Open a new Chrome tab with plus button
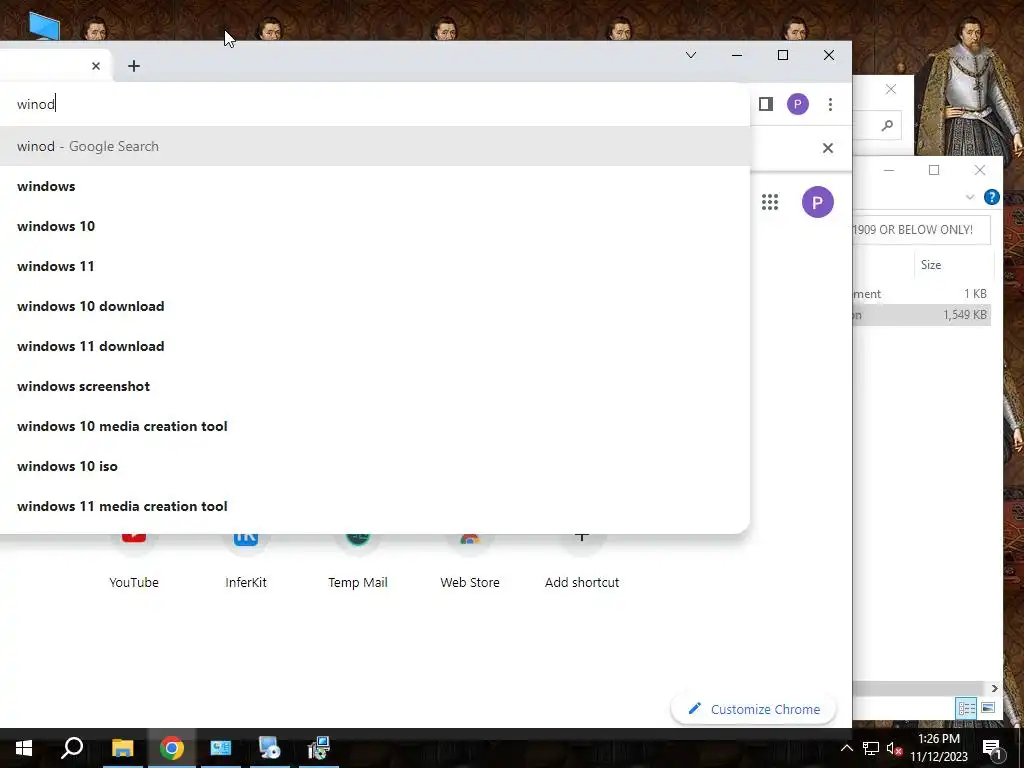Image resolution: width=1024 pixels, height=768 pixels. tap(134, 66)
